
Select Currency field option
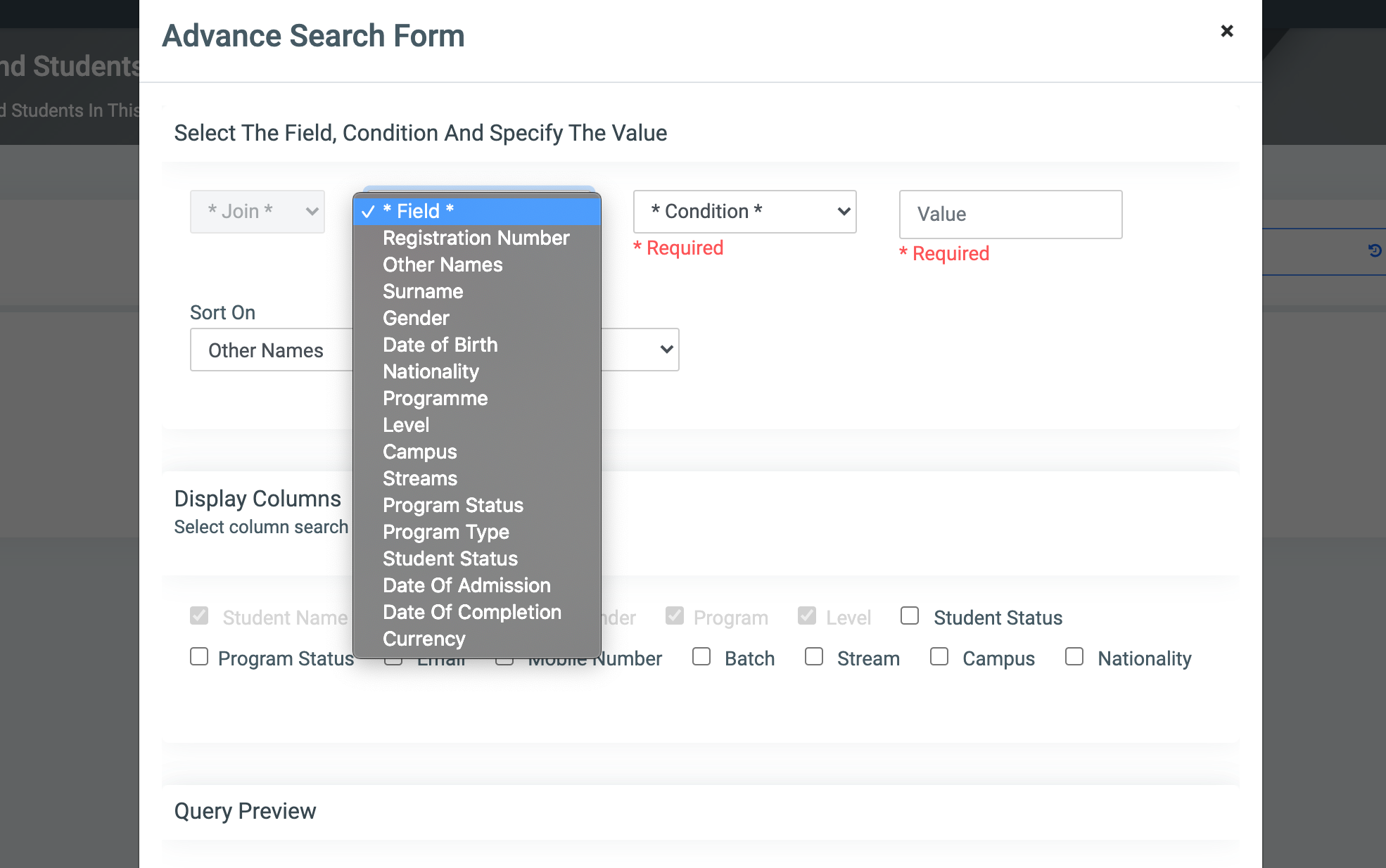424,639
